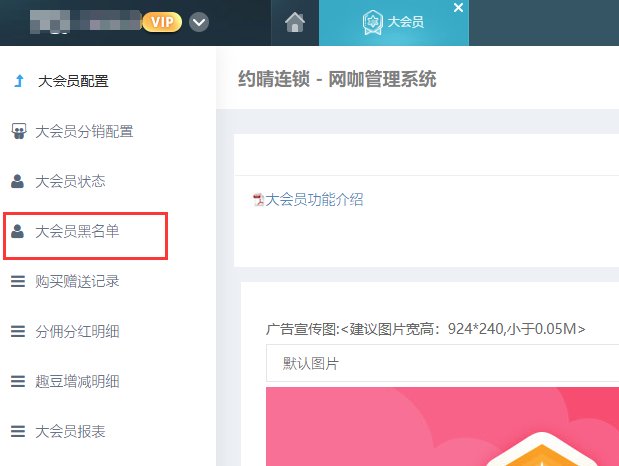This screenshot has height=466, width=619.
Task: Open the 大会员功能介绍 link
Action: [314, 199]
